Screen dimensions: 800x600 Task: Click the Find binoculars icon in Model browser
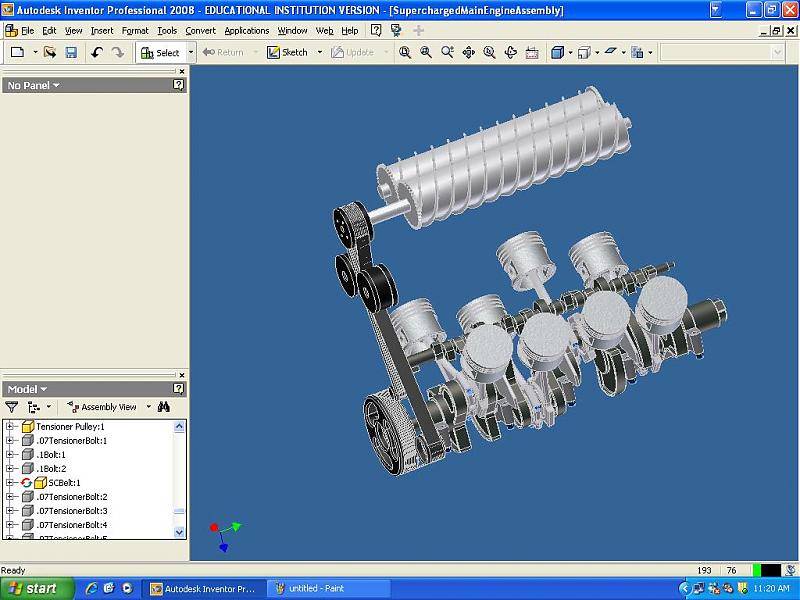(x=164, y=407)
